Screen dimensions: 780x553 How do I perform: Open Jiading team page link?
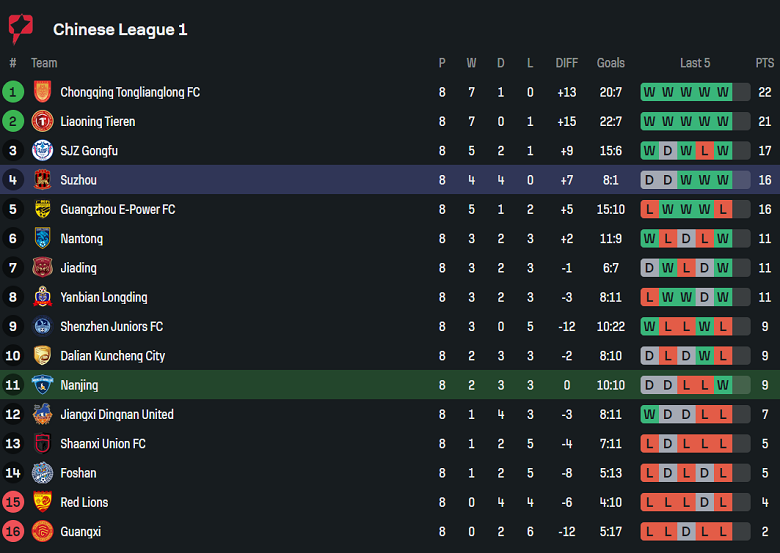[79, 268]
